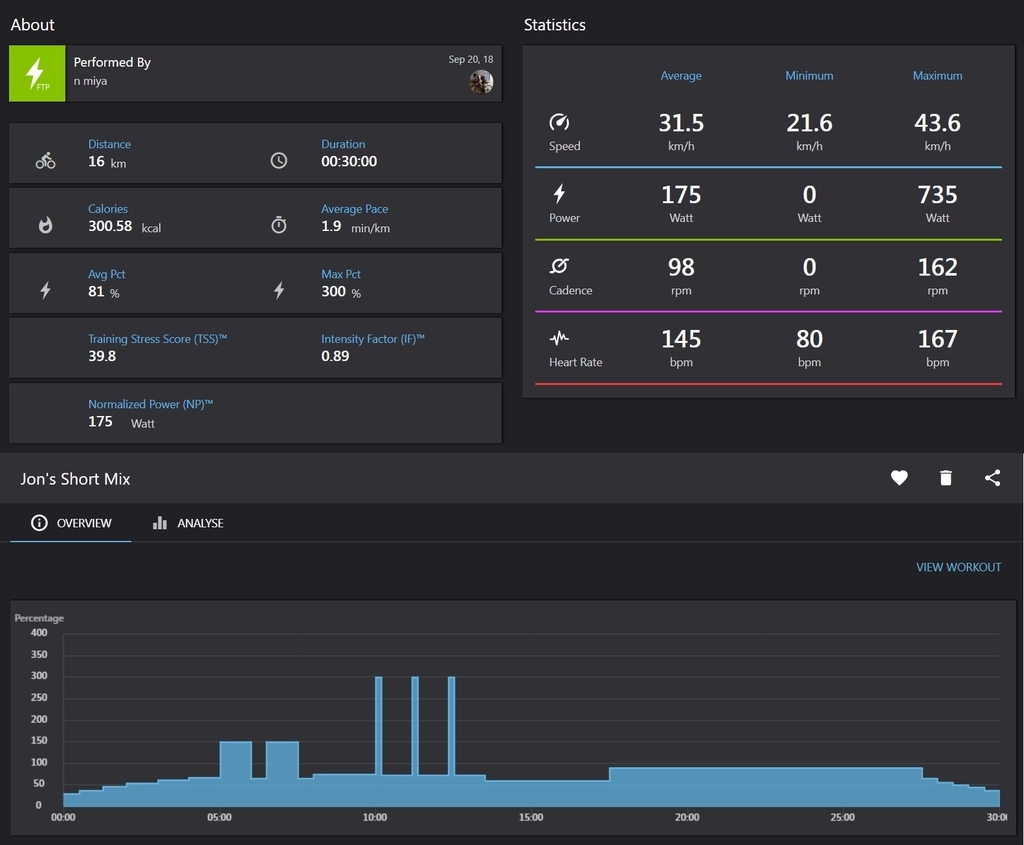This screenshot has height=845, width=1024.
Task: Select the OVERVIEW tab
Action: [71, 523]
